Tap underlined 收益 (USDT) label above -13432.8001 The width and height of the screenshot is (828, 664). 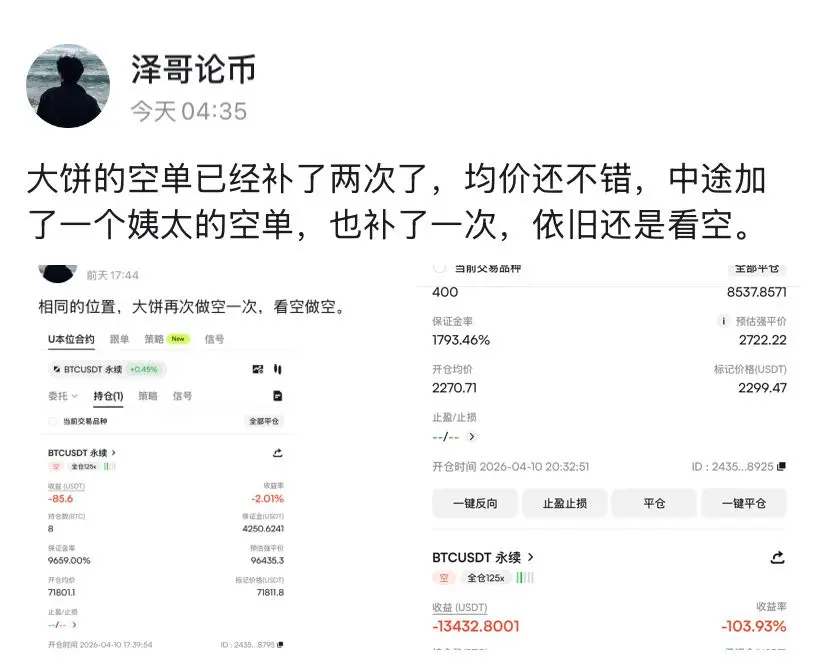click(459, 607)
